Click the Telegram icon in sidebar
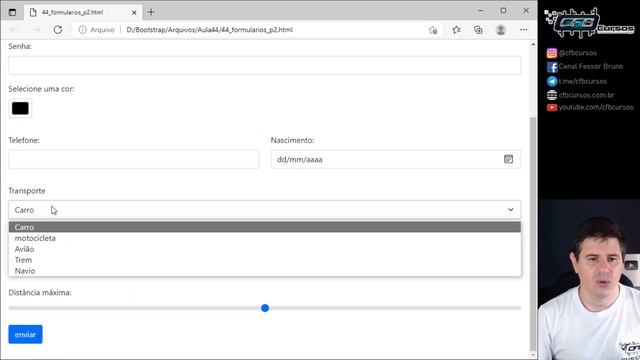Screen dimensions: 640x360 point(552,81)
